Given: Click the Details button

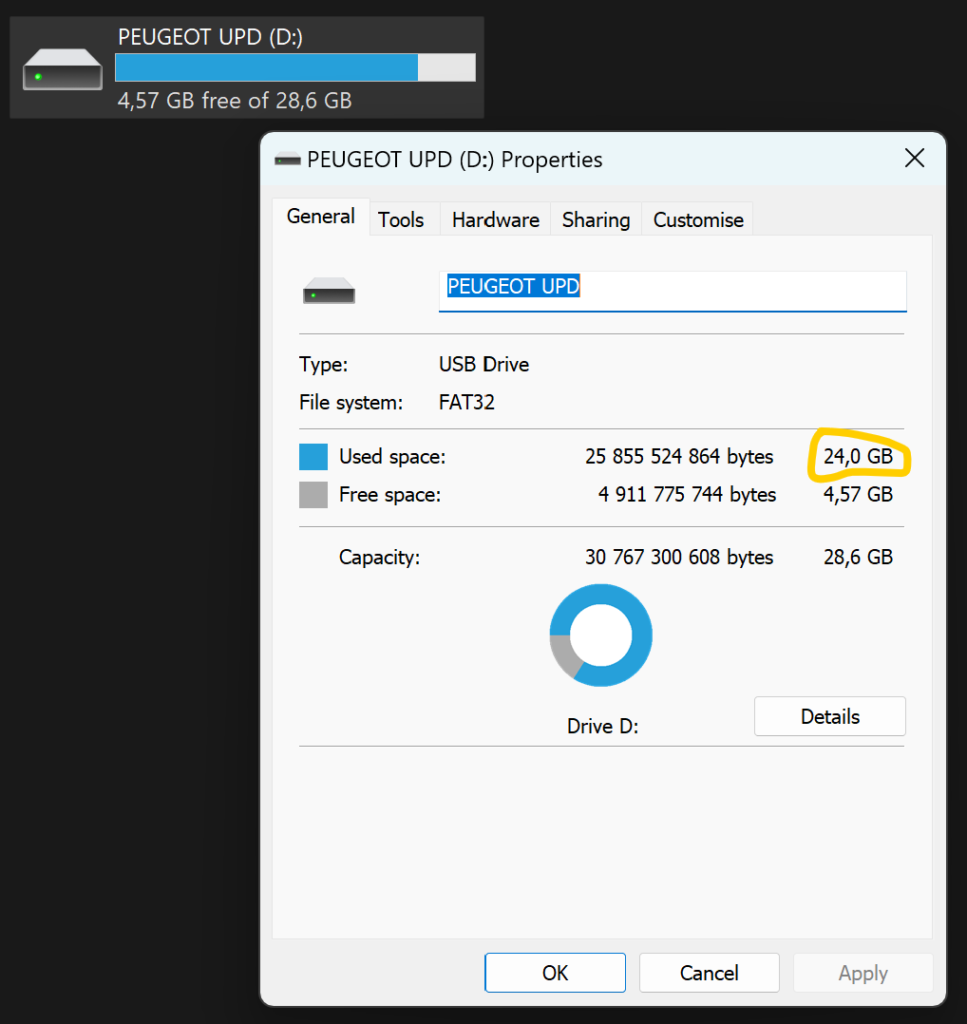Looking at the screenshot, I should [830, 716].
